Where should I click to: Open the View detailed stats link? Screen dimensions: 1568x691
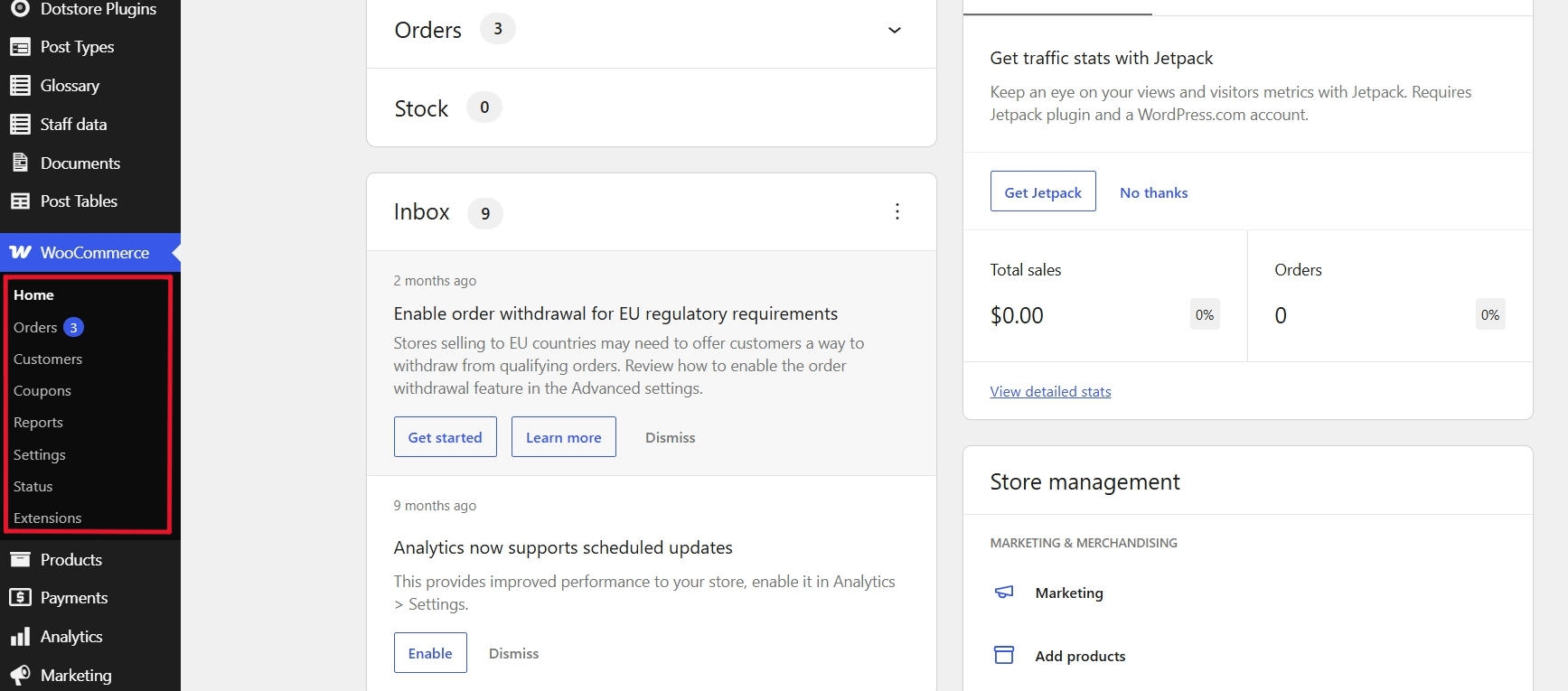point(1051,391)
